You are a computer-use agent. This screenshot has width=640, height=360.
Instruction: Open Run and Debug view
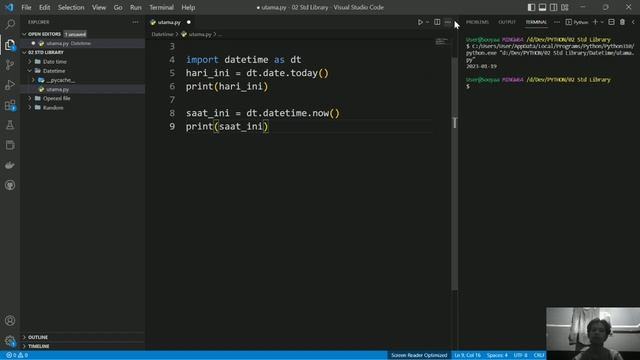(10, 85)
